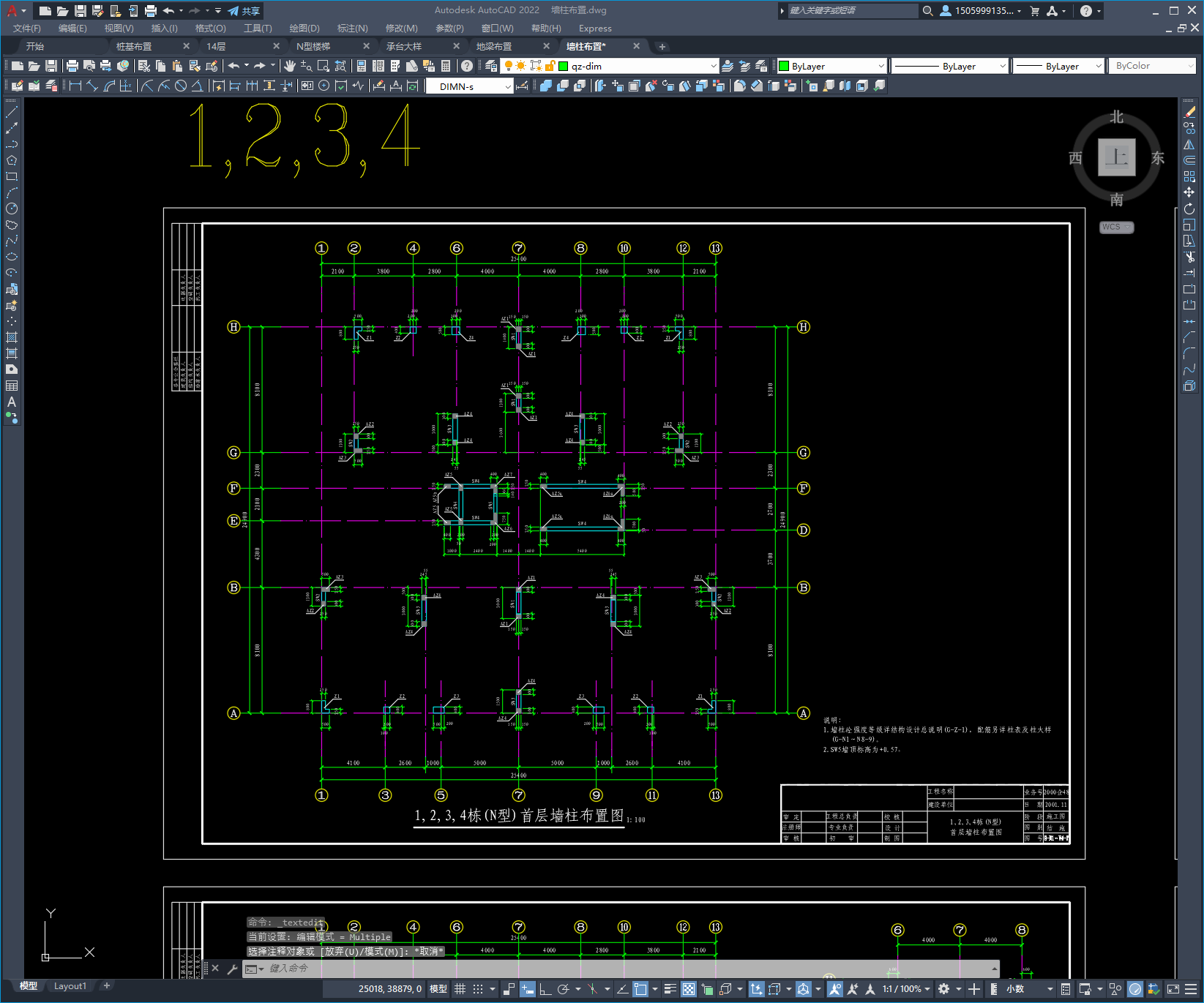
Task: Click the Plot printer icon in standard toolbar
Action: click(72, 66)
